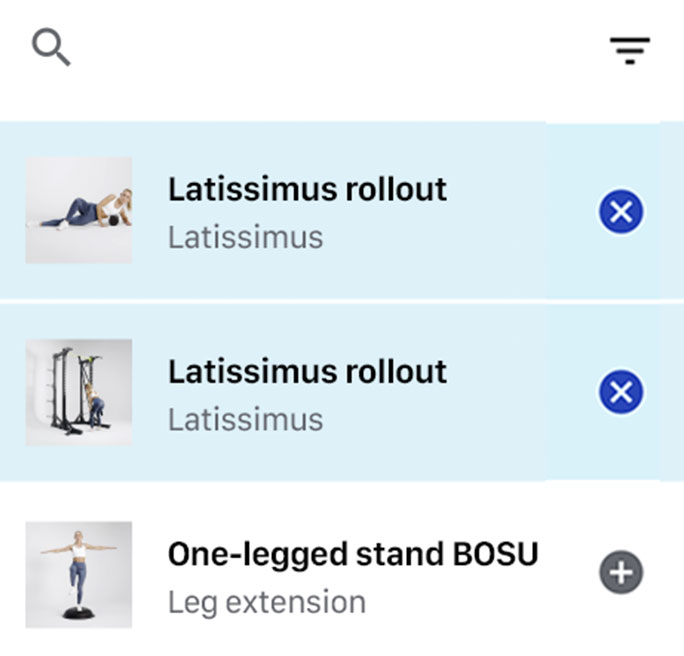The image size is (684, 656).
Task: Click the Leg extension subtitle
Action: pyautogui.click(x=266, y=602)
